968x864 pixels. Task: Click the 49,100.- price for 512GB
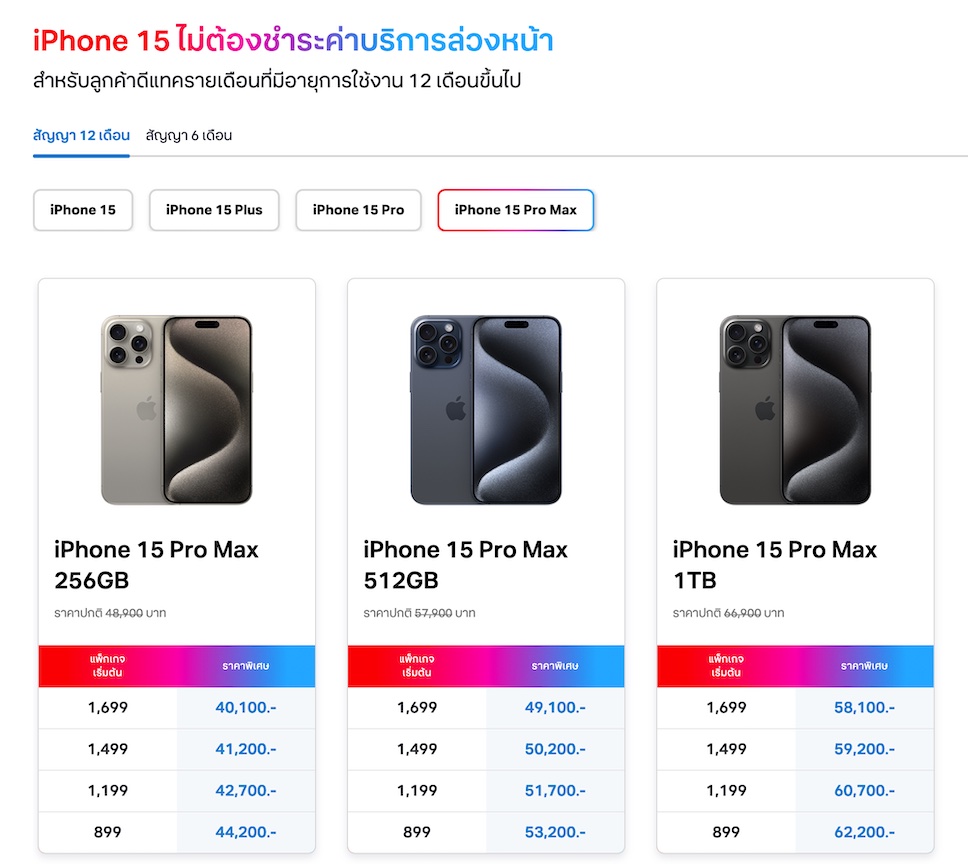click(x=555, y=708)
